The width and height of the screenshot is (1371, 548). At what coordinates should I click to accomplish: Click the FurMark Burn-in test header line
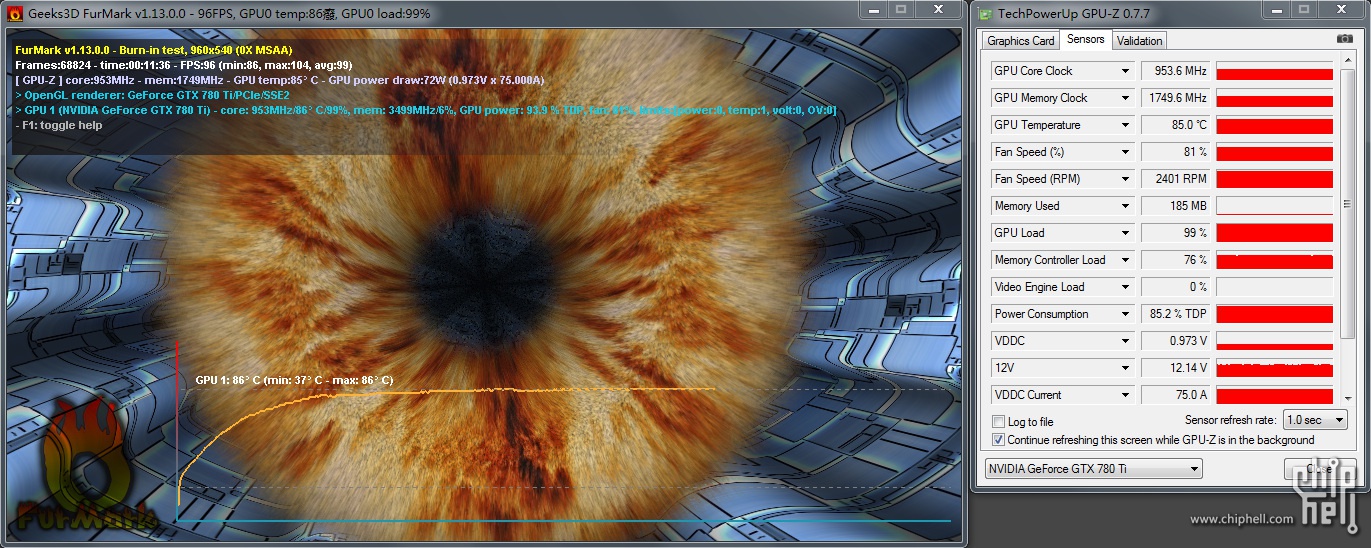(154, 49)
